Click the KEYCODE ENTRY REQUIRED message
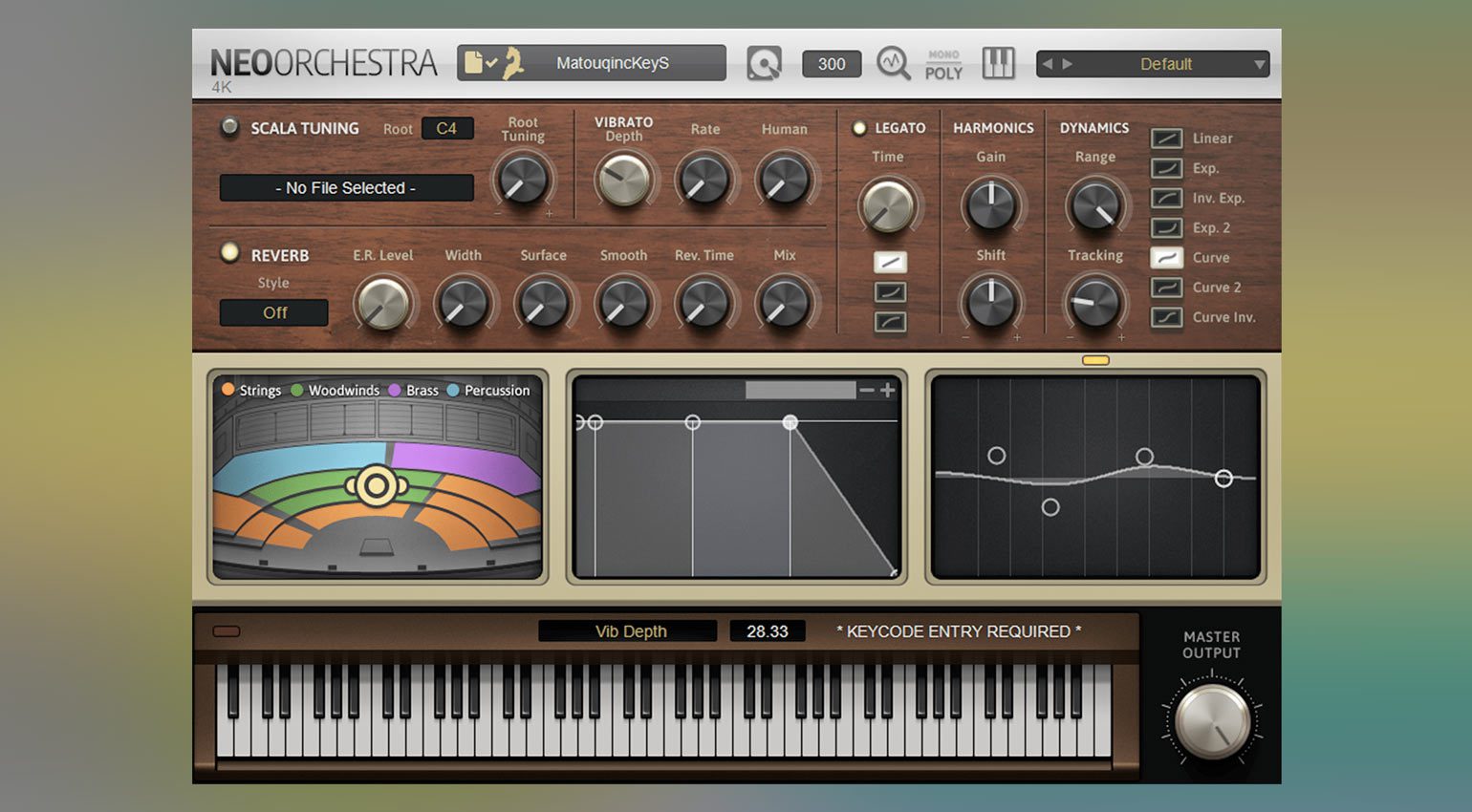Screen dimensions: 1472x812 pos(959,631)
